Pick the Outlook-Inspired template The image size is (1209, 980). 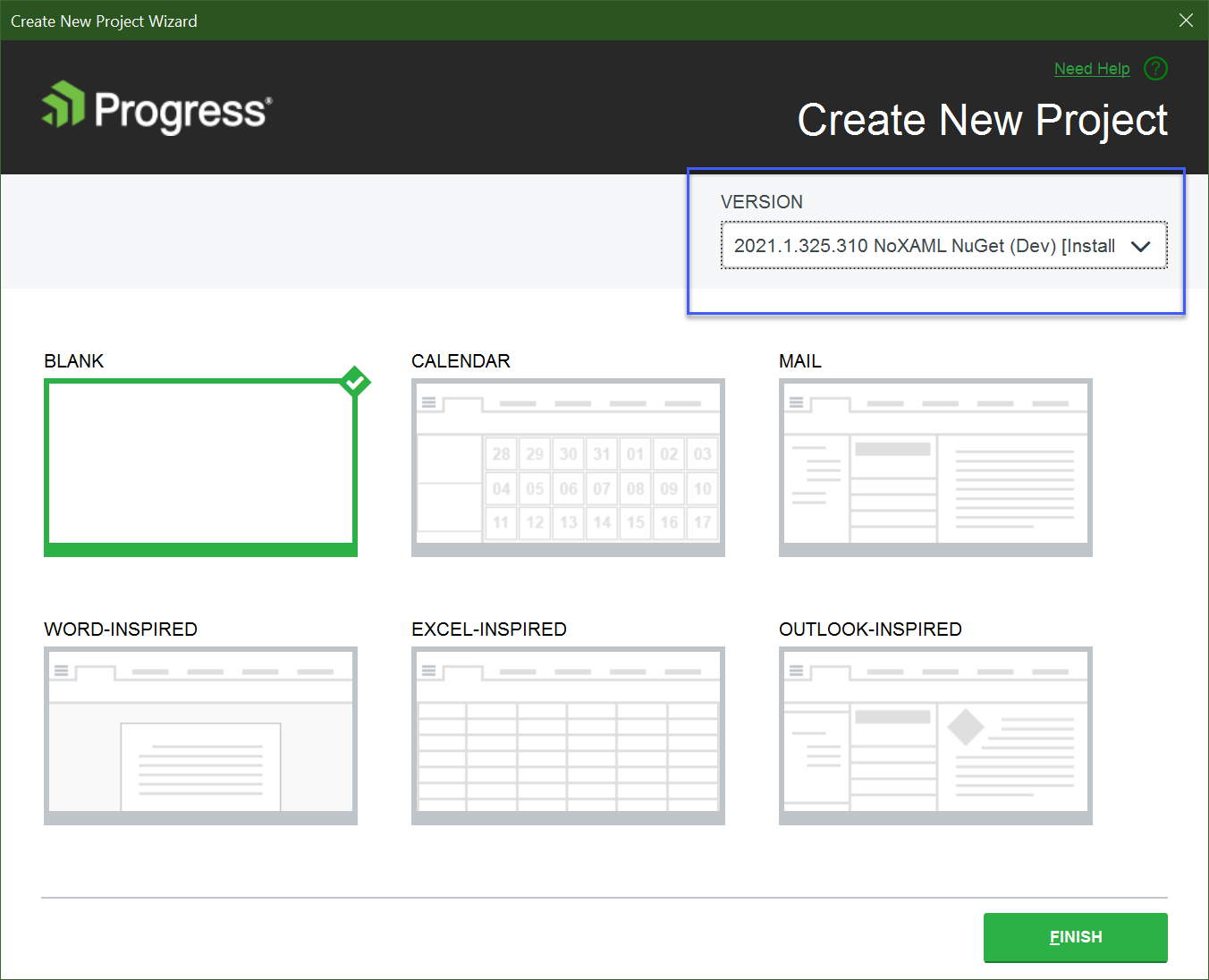934,735
